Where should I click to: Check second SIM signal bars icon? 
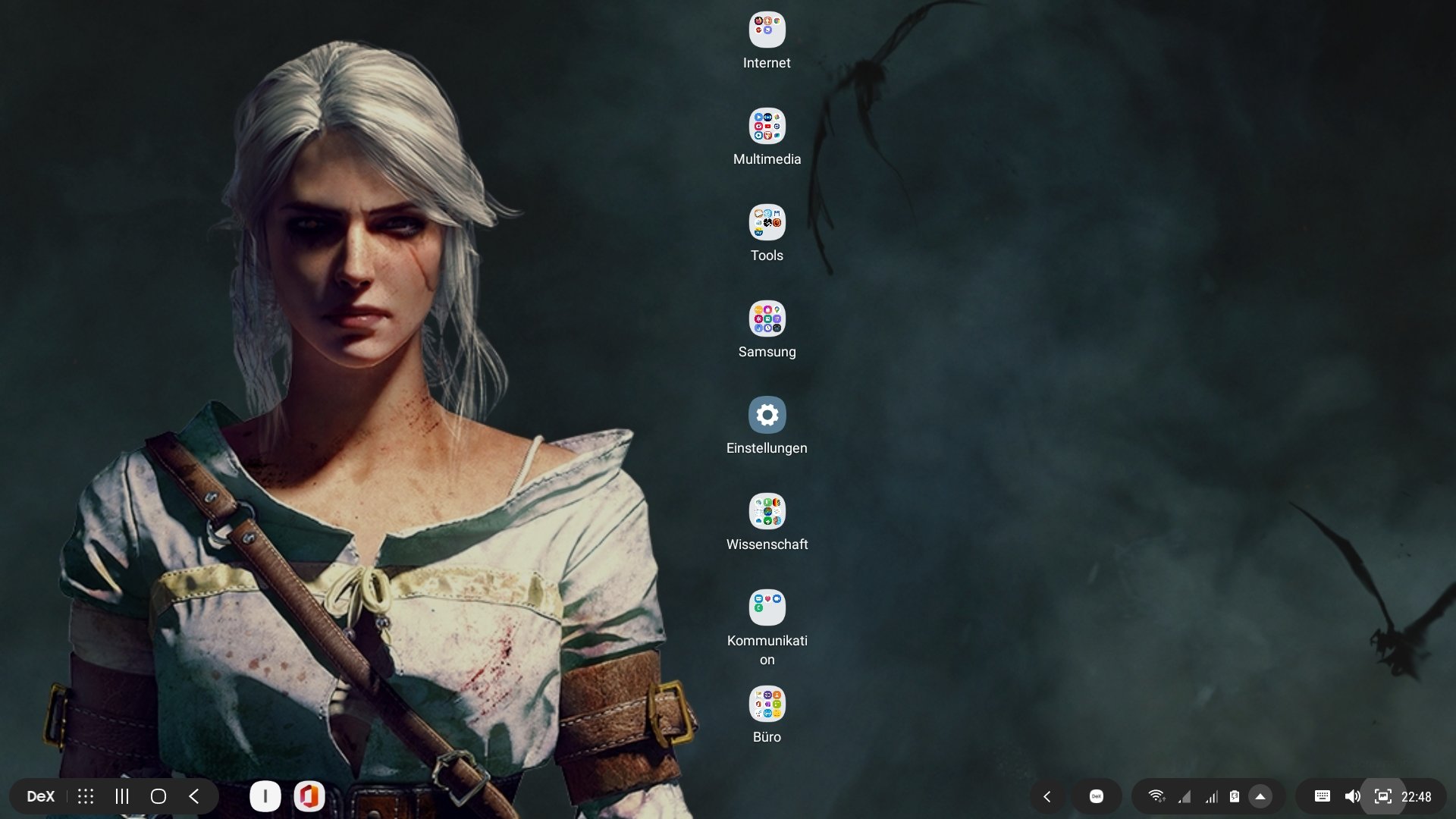tap(1212, 796)
